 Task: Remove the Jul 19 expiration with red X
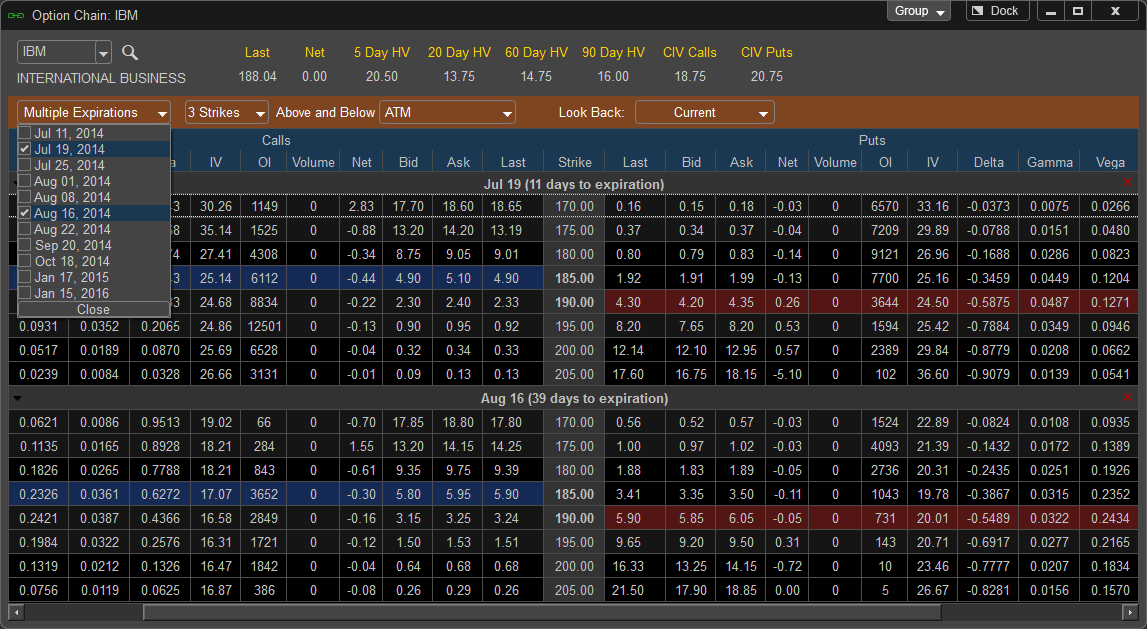coord(1127,182)
